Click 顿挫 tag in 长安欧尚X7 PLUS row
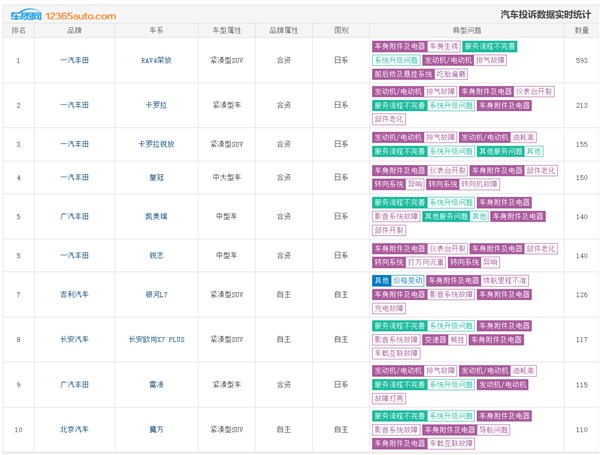 (457, 340)
